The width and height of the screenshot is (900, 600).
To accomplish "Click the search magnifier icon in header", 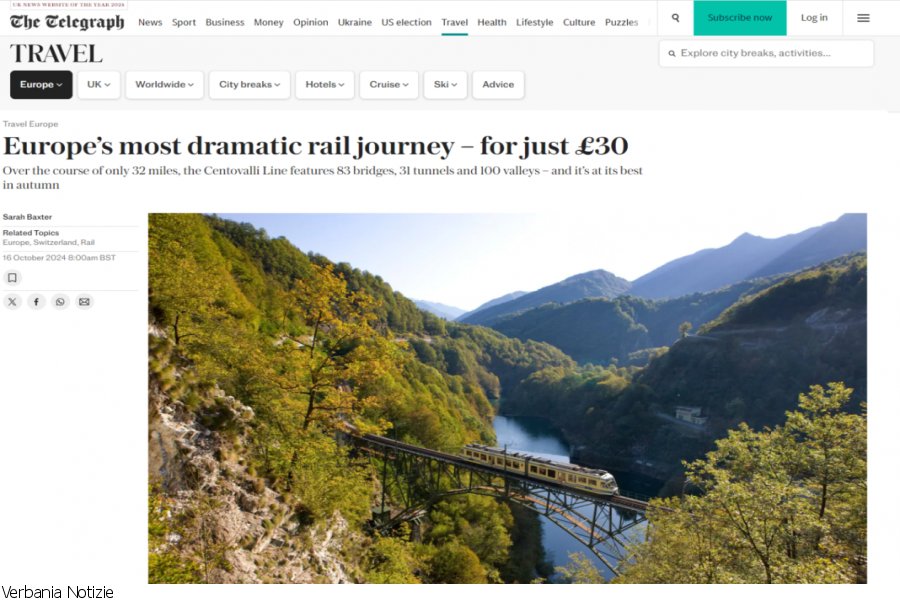I will 676,18.
